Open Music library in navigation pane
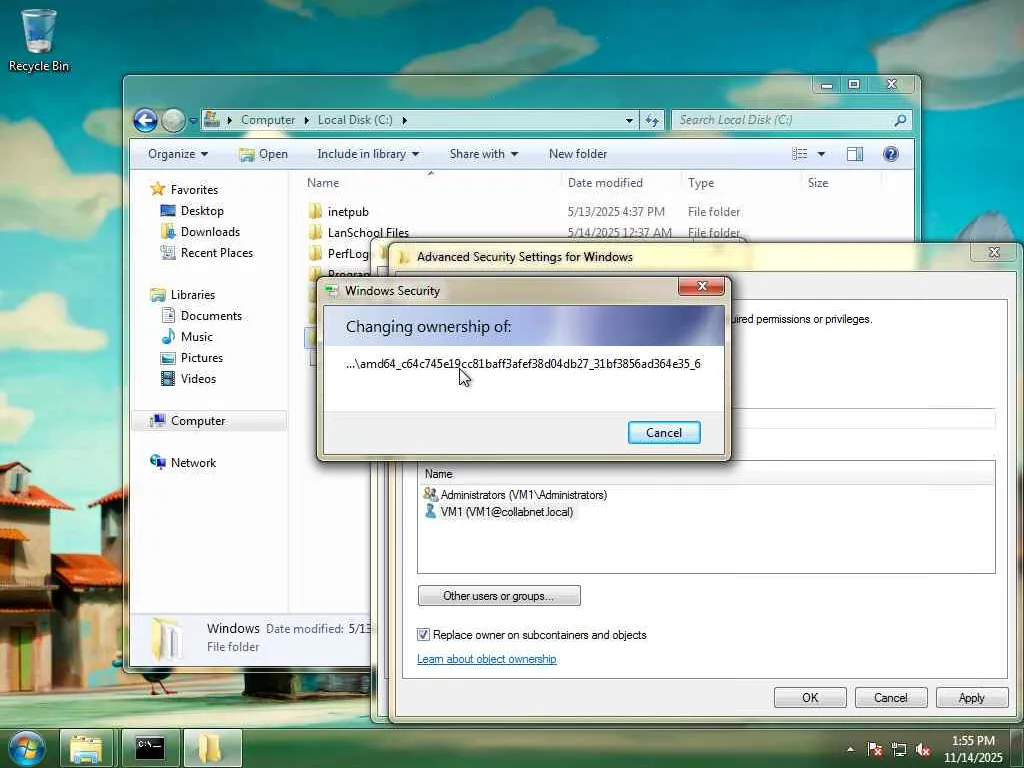1024x768 pixels. point(197,337)
